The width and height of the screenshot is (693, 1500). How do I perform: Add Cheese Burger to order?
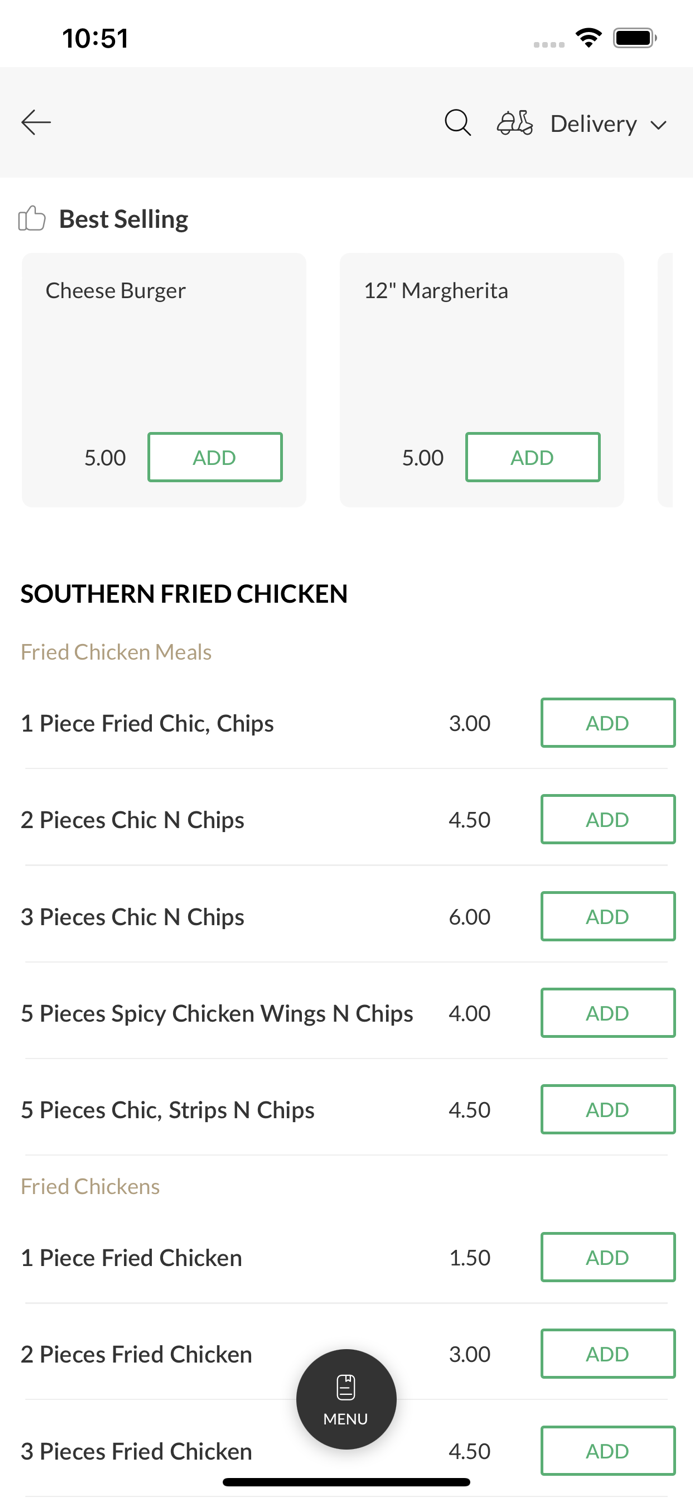click(x=215, y=457)
